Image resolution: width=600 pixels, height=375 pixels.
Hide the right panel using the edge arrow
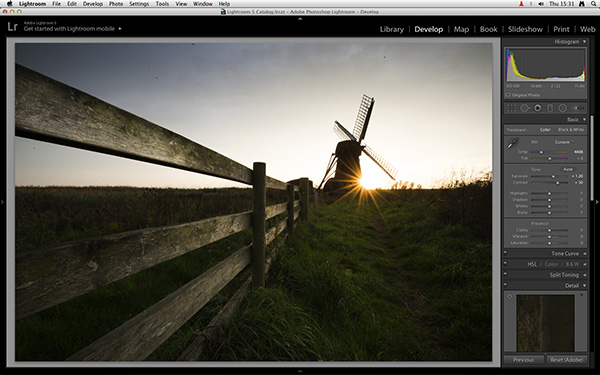[x=597, y=202]
